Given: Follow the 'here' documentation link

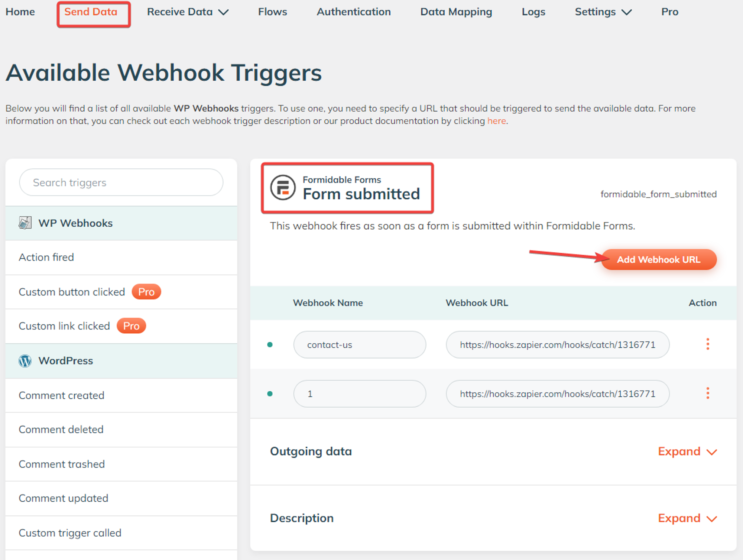Looking at the screenshot, I should coord(497,121).
